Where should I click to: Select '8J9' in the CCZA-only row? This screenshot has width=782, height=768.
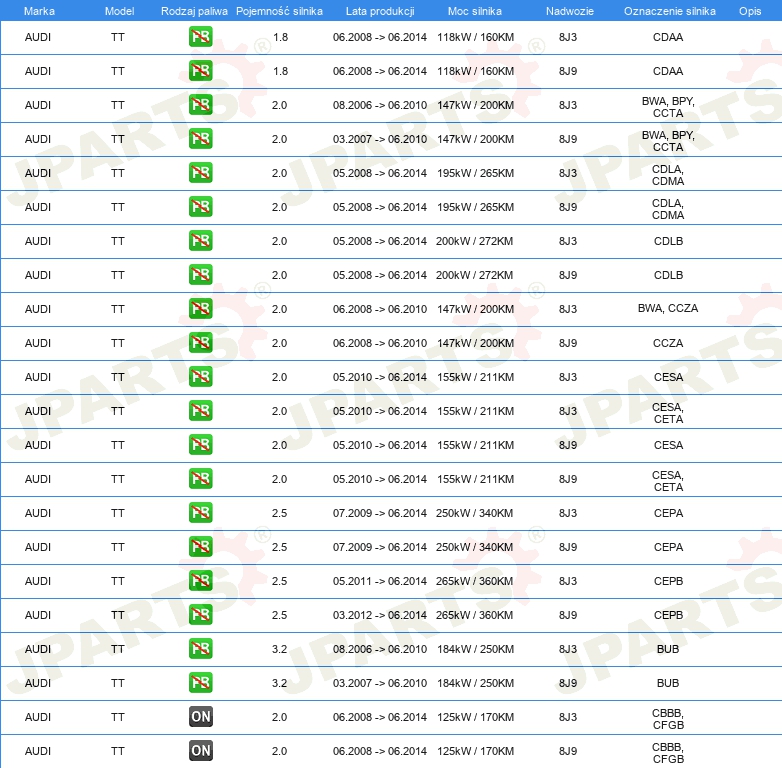[568, 343]
